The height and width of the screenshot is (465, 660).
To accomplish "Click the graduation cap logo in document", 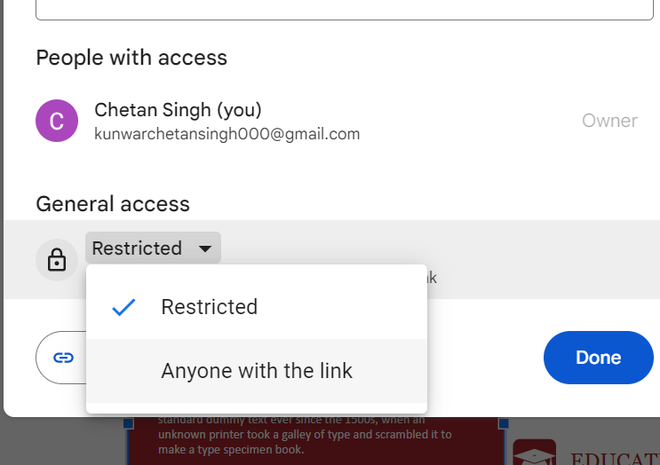I will click(534, 455).
